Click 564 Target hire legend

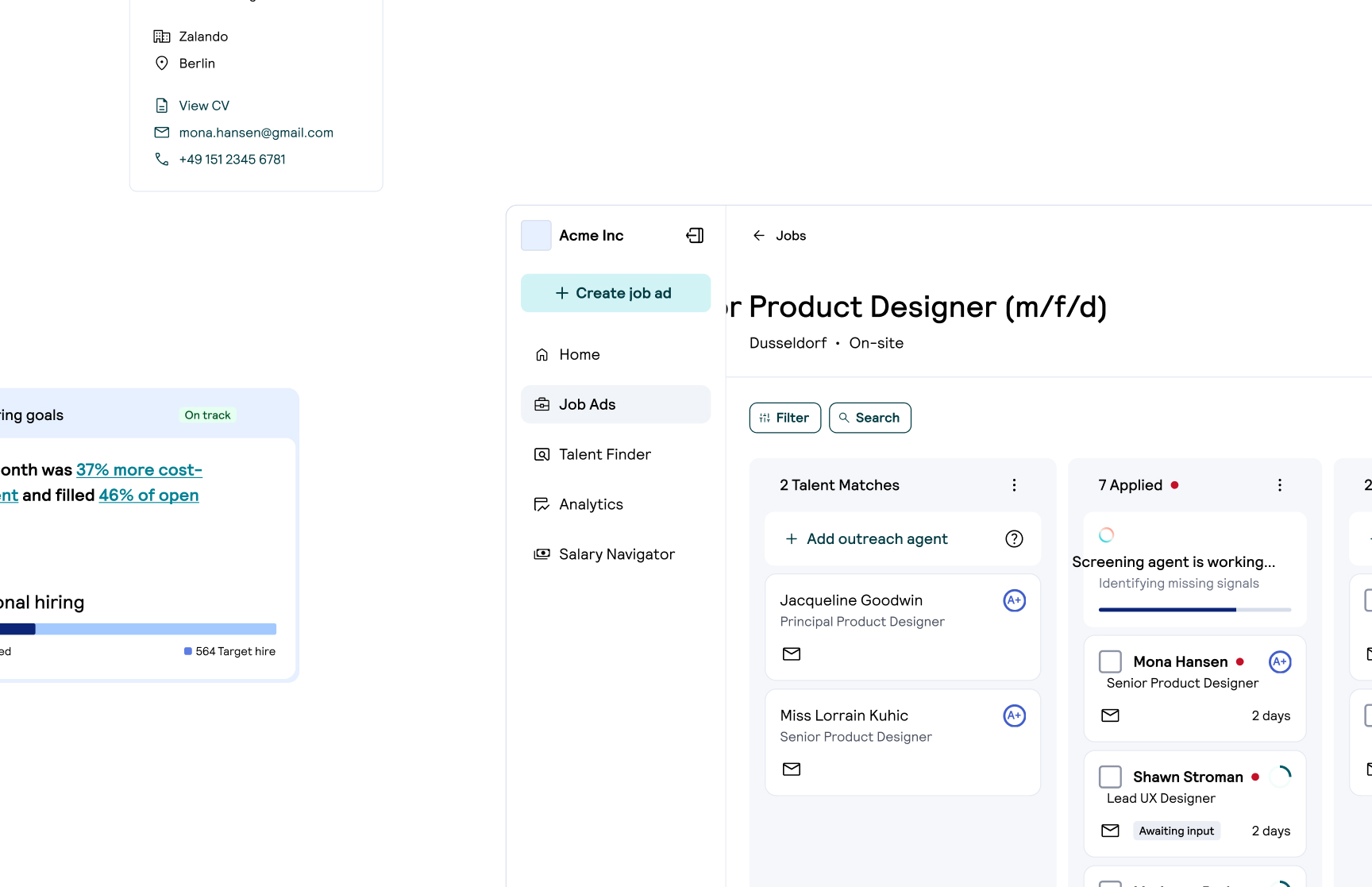[x=230, y=651]
